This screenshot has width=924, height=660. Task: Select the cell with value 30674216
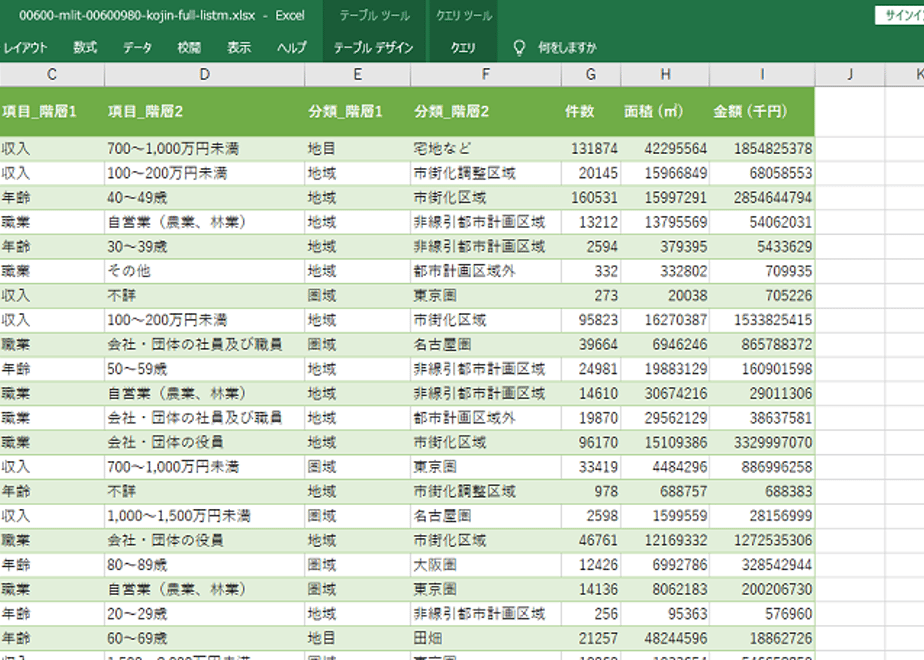click(x=665, y=393)
